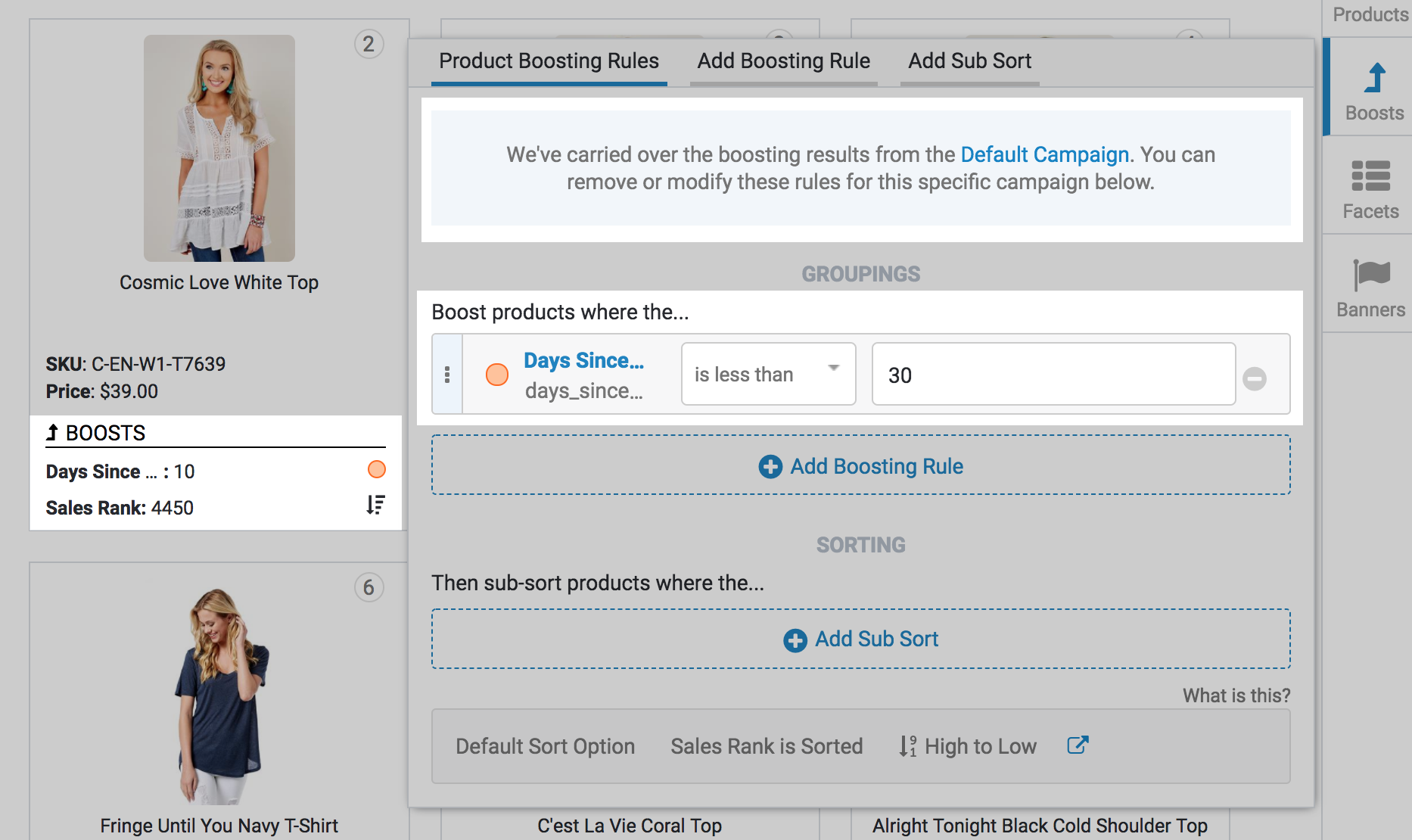This screenshot has height=840, width=1412.
Task: Click the 'What is this?' help link
Action: tap(1236, 695)
